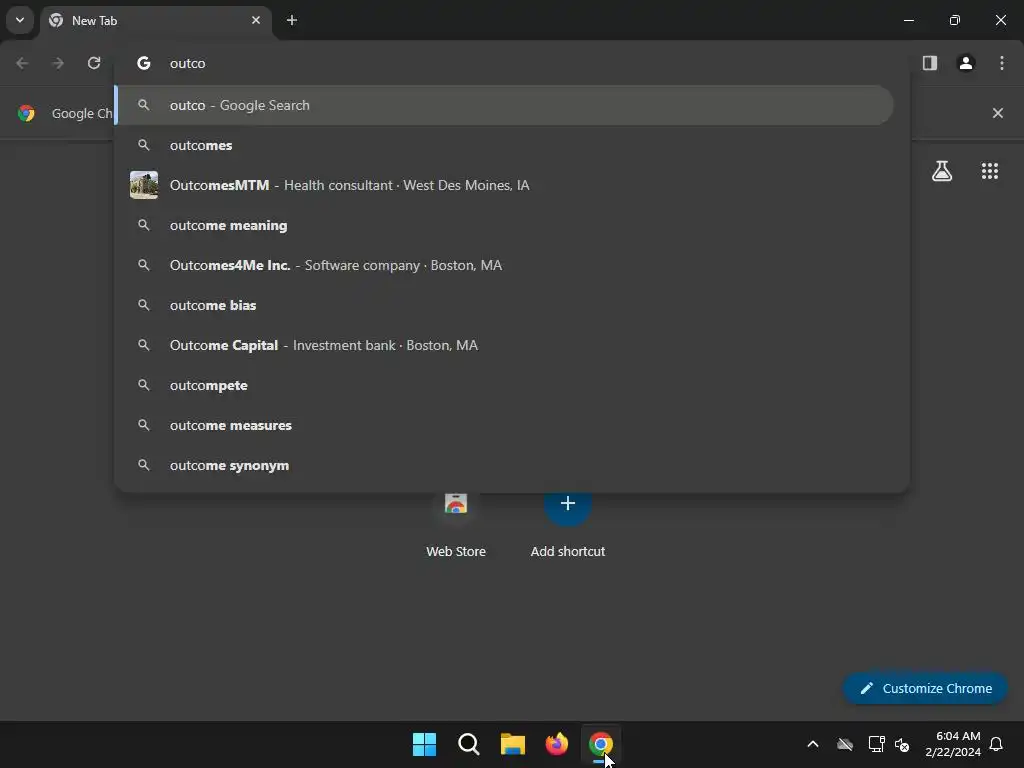This screenshot has width=1024, height=768.
Task: Open the Windows Start menu
Action: pos(424,744)
